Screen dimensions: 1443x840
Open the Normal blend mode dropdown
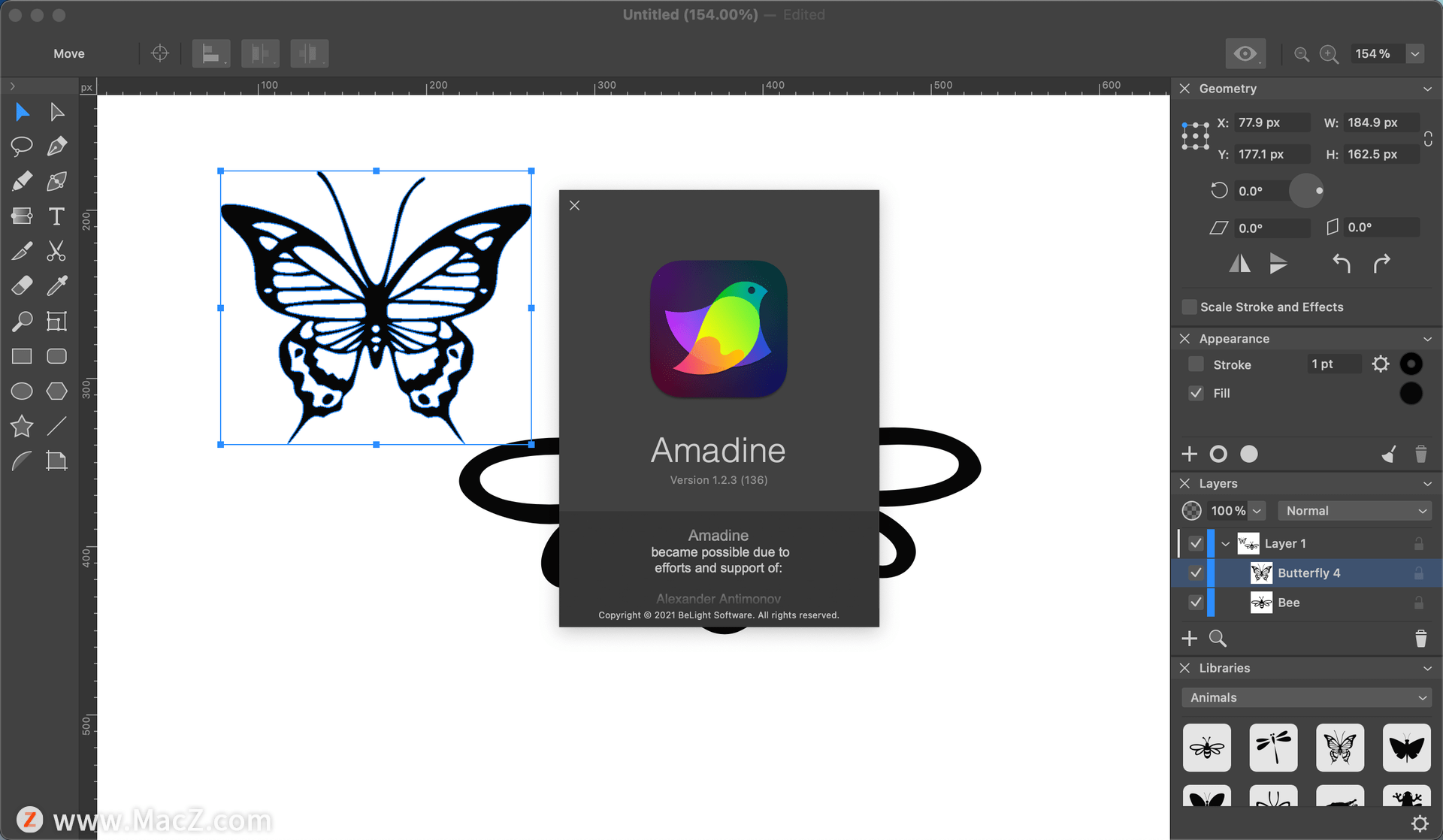(x=1354, y=511)
